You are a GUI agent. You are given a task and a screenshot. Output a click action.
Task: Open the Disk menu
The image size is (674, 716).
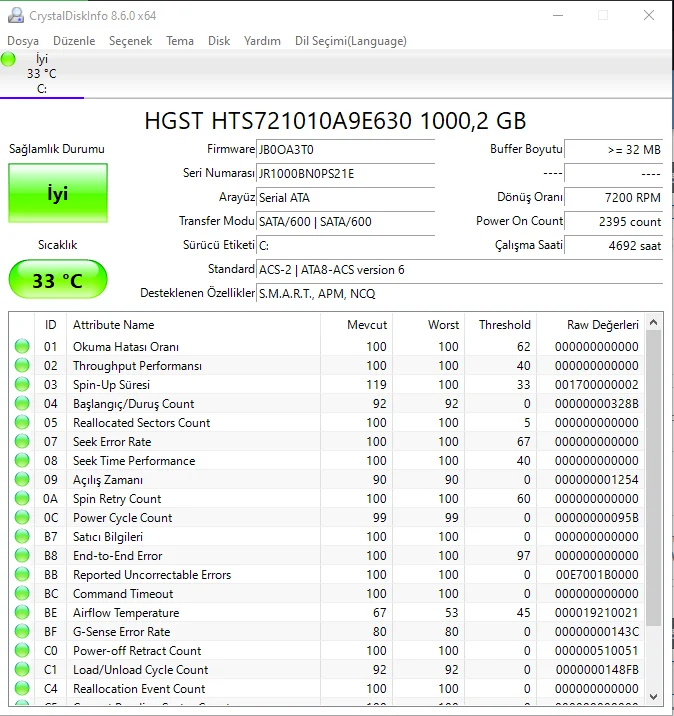pyautogui.click(x=219, y=41)
